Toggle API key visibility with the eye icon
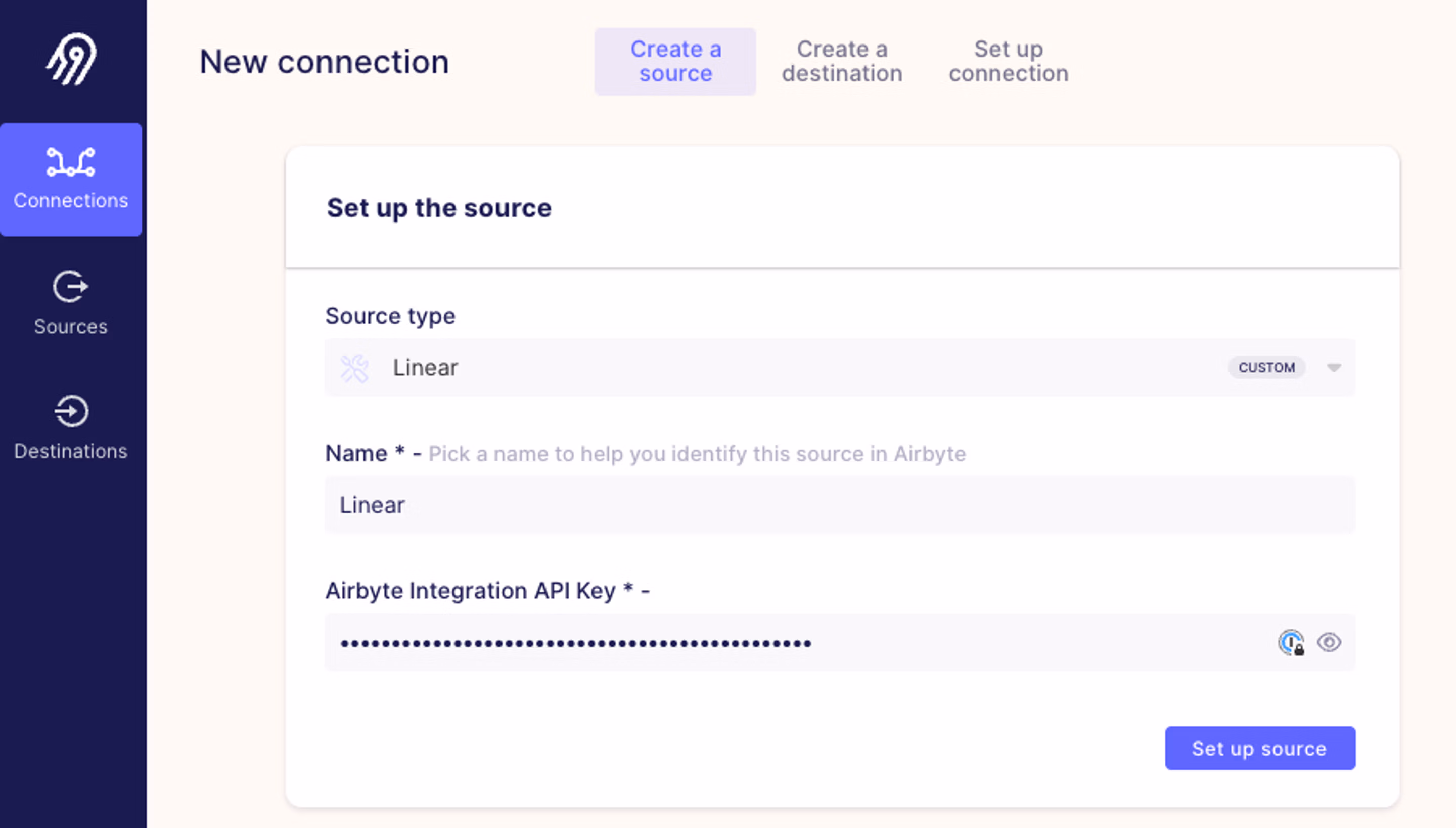The width and height of the screenshot is (1456, 828). pos(1329,643)
